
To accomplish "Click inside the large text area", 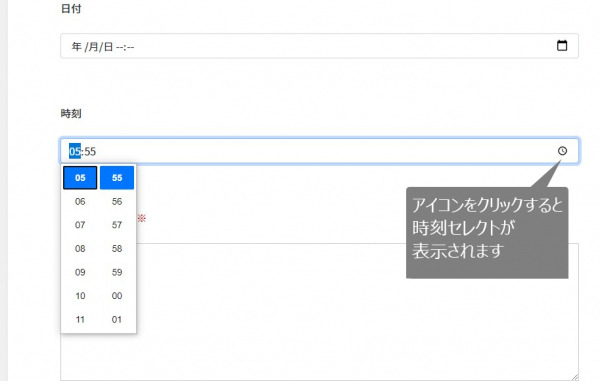I will click(x=357, y=312).
